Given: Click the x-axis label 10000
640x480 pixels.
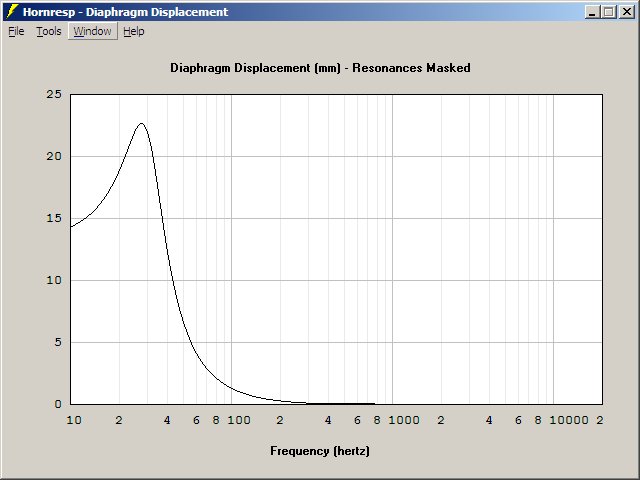Looking at the screenshot, I should pyautogui.click(x=569, y=420).
